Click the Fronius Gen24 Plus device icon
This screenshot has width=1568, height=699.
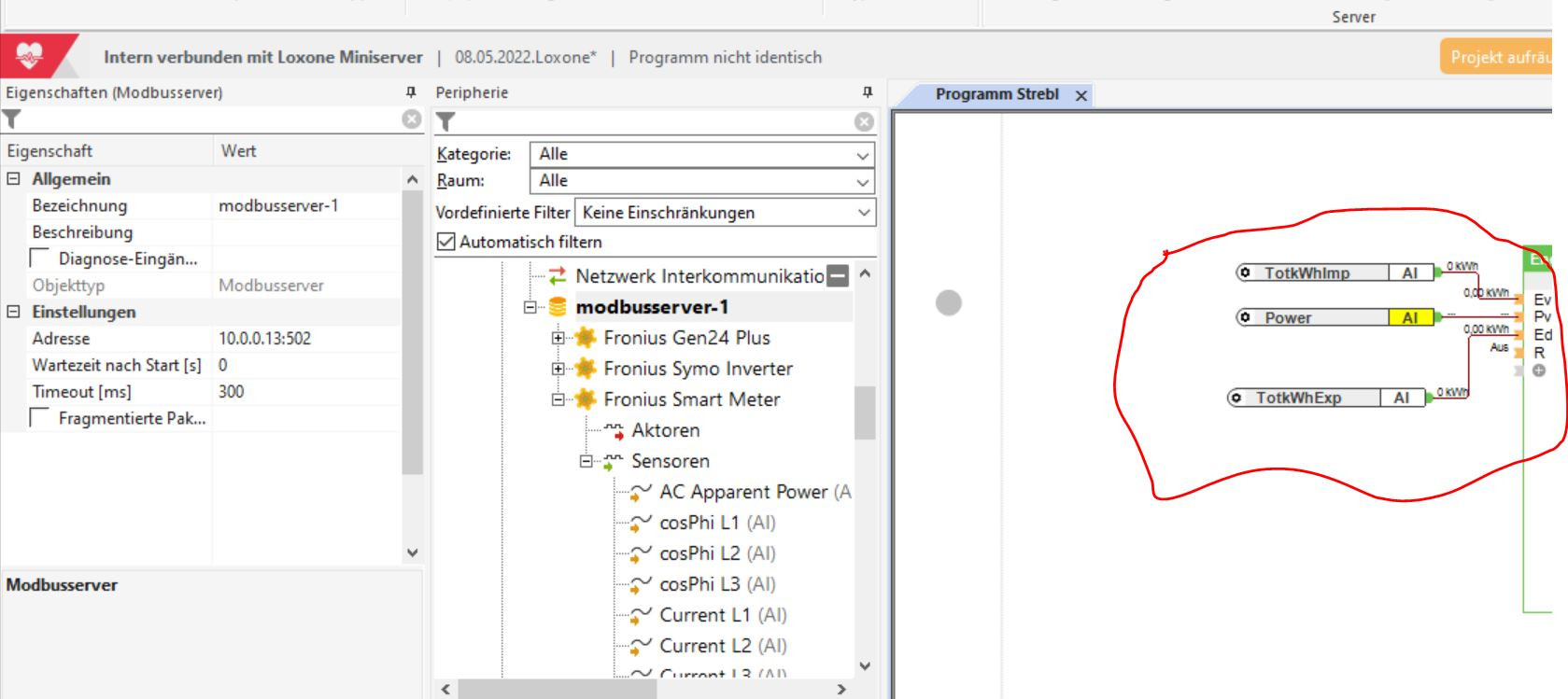586,338
